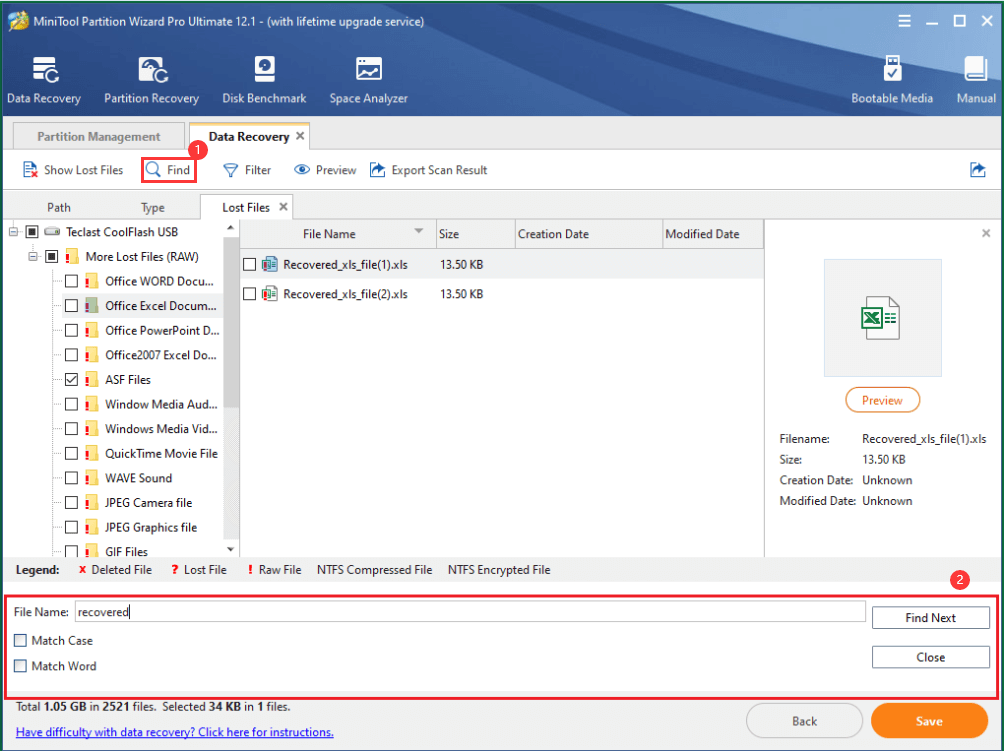1004x752 pixels.
Task: Click the tree vertical scrollbar thumb
Action: pyautogui.click(x=231, y=322)
